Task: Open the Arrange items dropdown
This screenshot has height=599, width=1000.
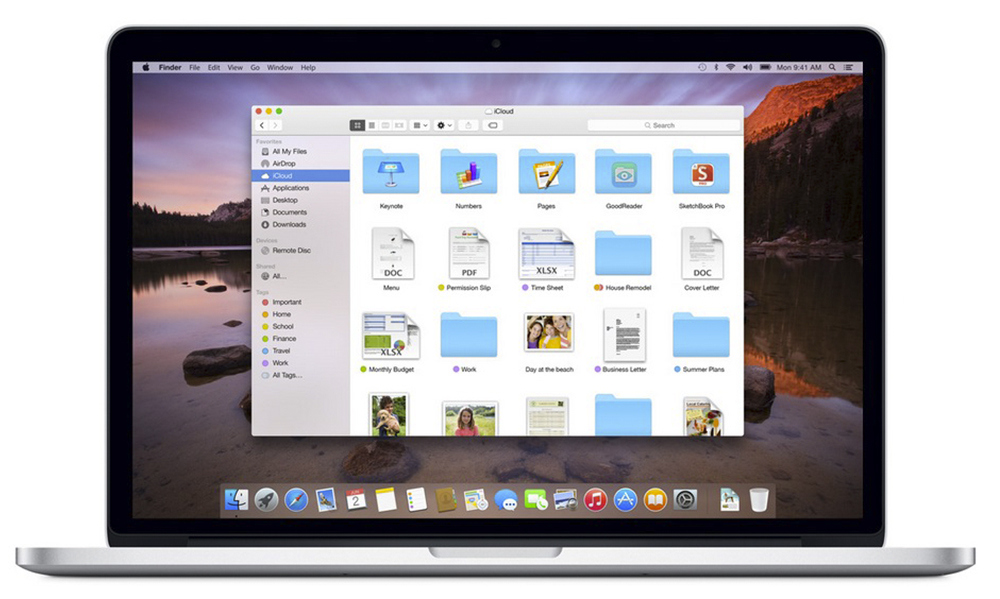Action: [420, 126]
